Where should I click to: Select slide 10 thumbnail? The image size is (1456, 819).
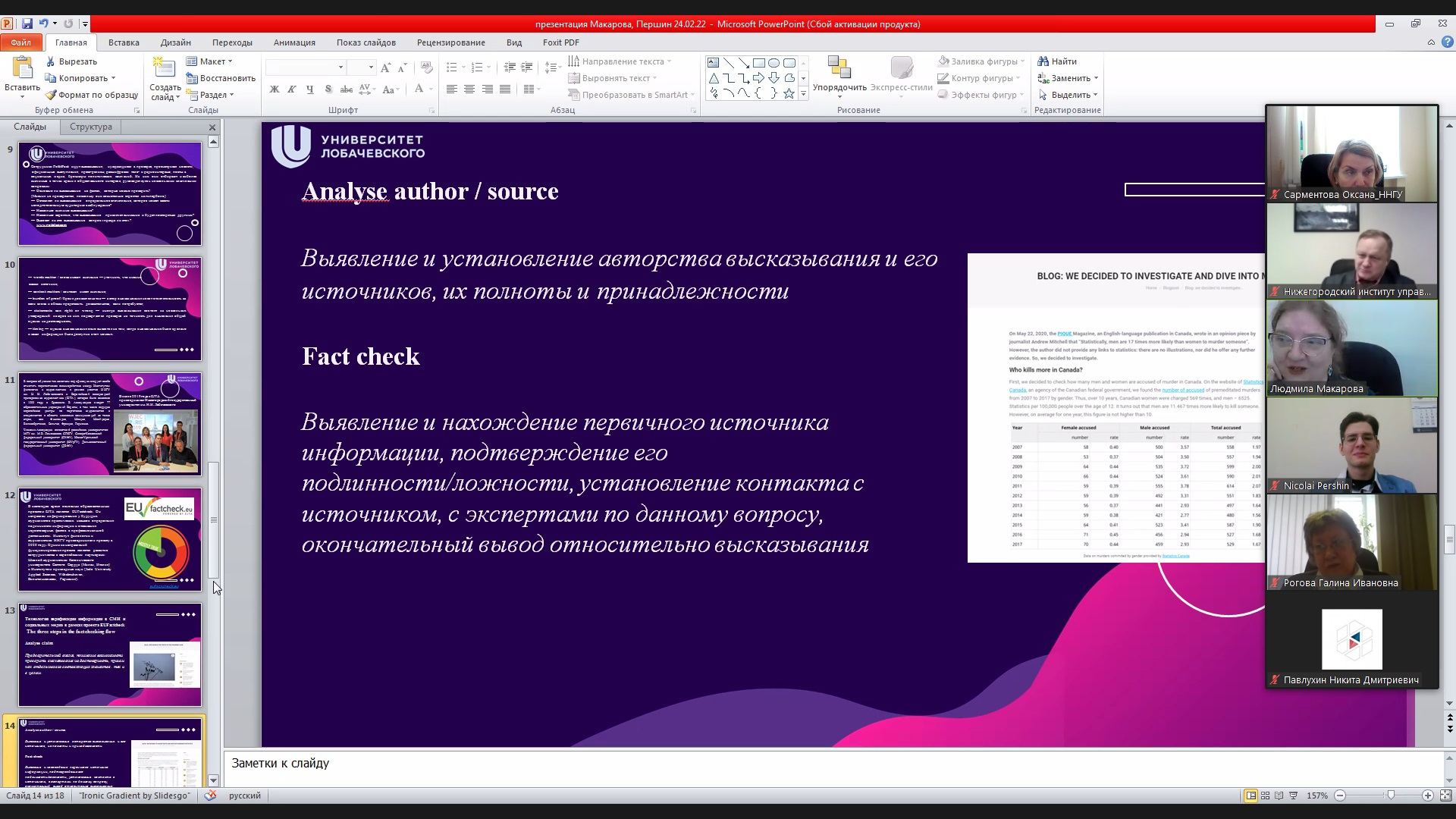(110, 309)
